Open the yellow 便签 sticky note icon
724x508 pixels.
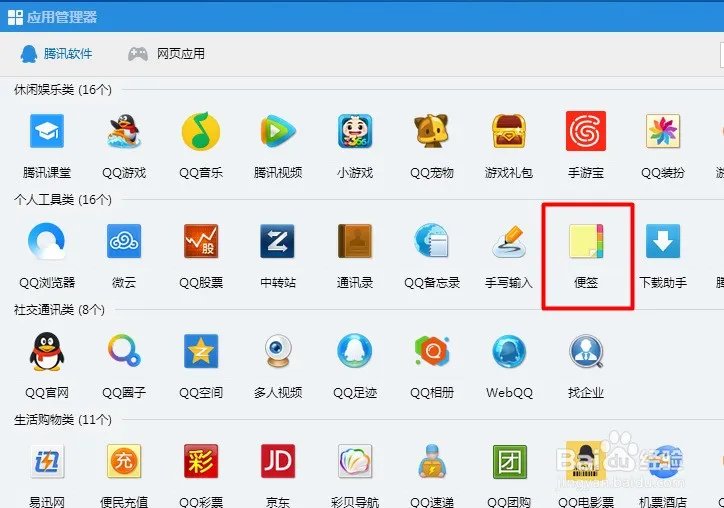(x=585, y=241)
